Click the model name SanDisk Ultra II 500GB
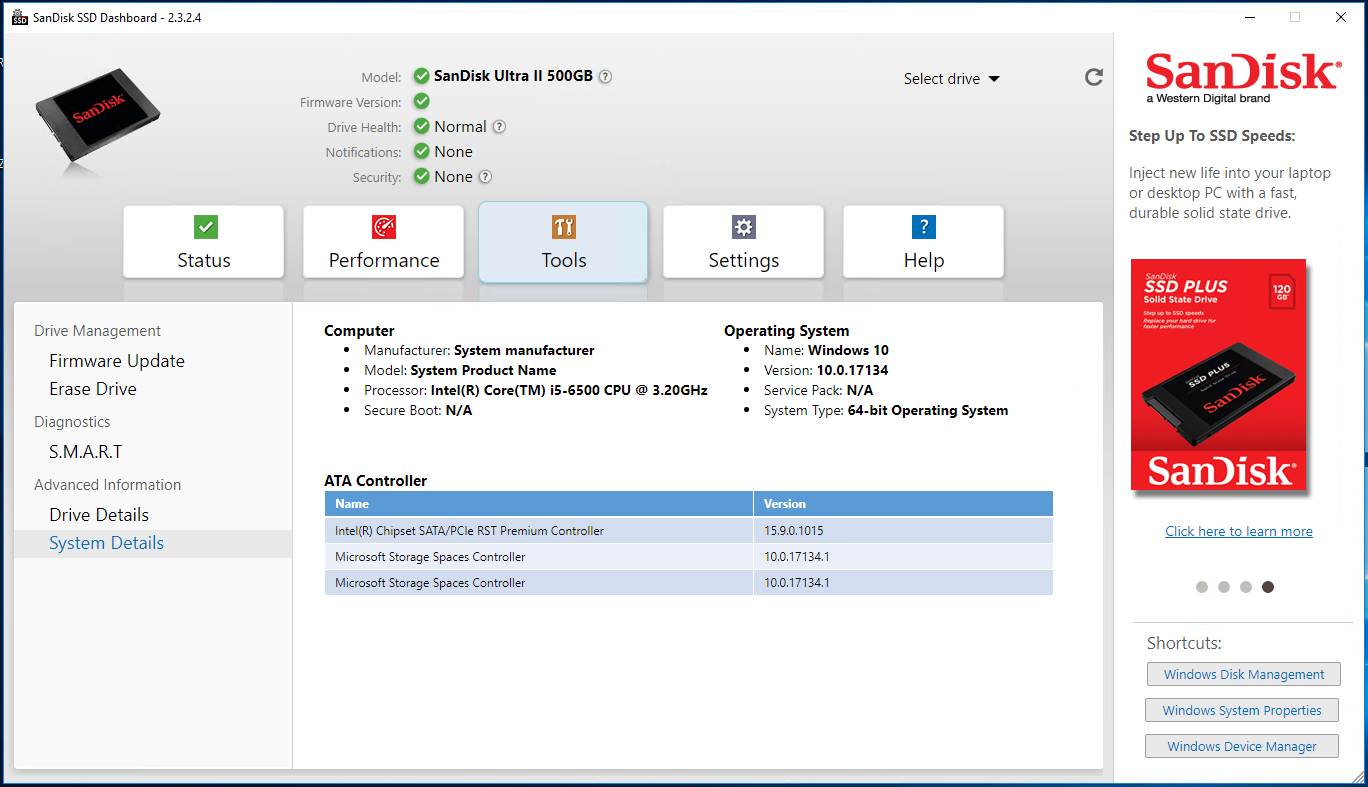This screenshot has height=787, width=1368. [513, 76]
